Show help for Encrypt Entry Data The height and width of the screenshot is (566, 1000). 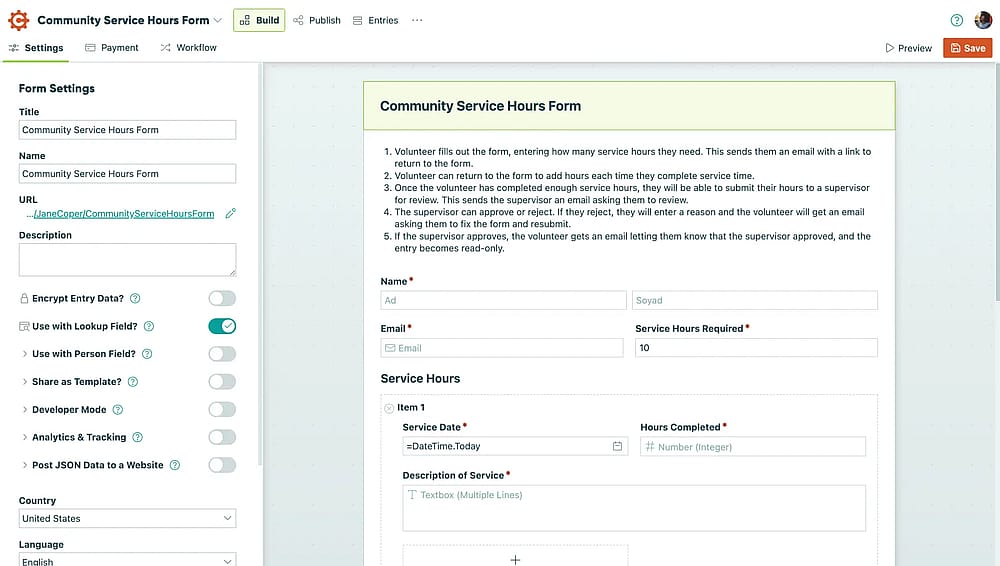point(135,298)
